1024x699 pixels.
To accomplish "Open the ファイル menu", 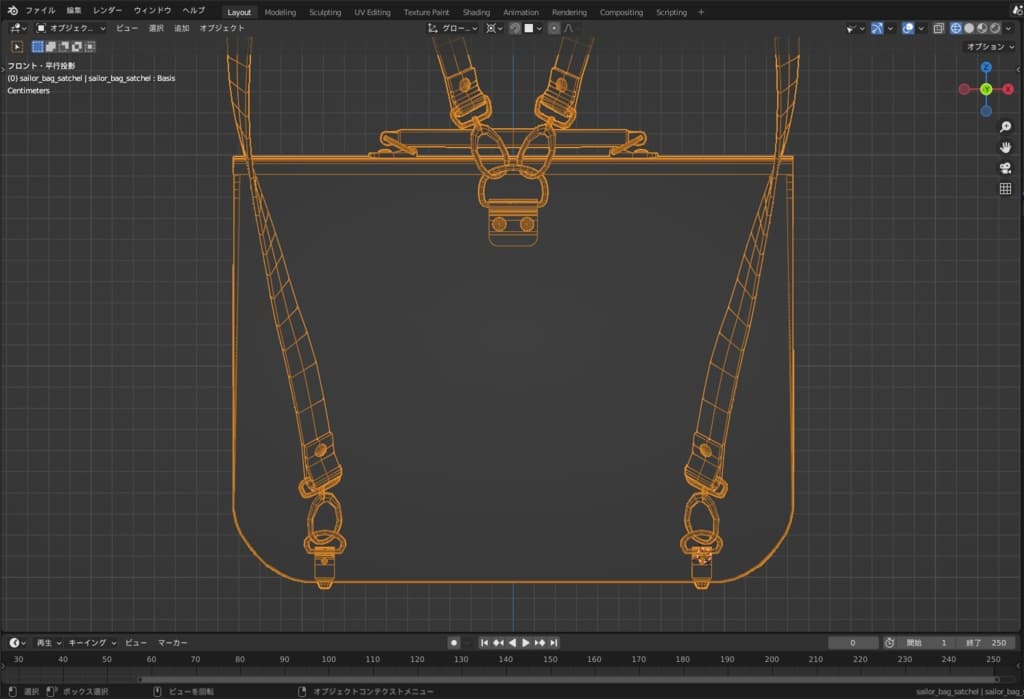I will click(x=40, y=11).
